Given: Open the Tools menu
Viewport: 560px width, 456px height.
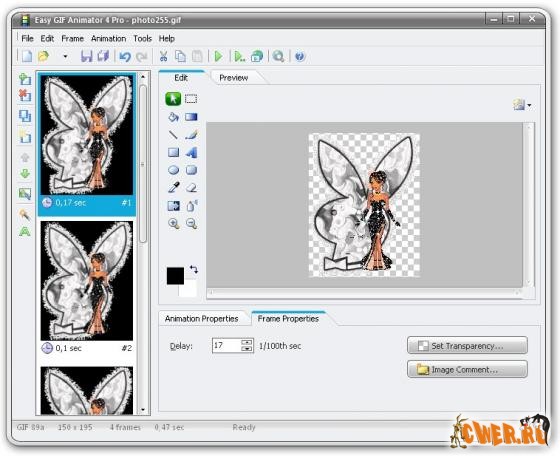Looking at the screenshot, I should [142, 38].
